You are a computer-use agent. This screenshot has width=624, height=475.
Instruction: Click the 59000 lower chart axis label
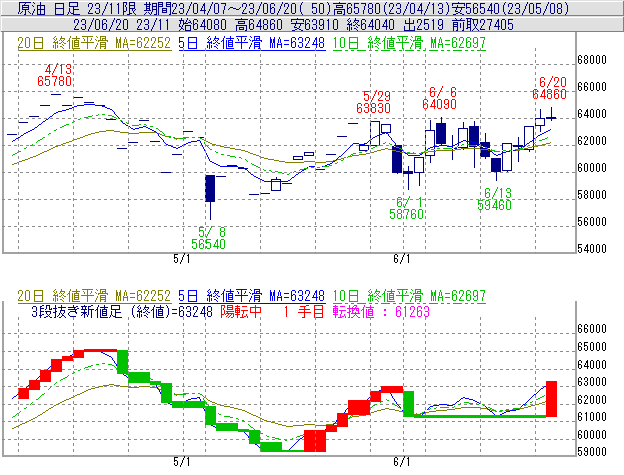pyautogui.click(x=592, y=452)
